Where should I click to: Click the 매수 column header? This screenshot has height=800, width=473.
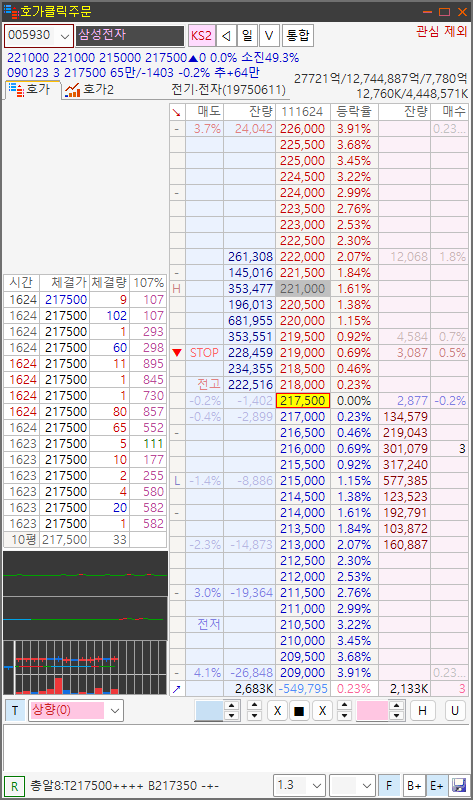[x=450, y=112]
